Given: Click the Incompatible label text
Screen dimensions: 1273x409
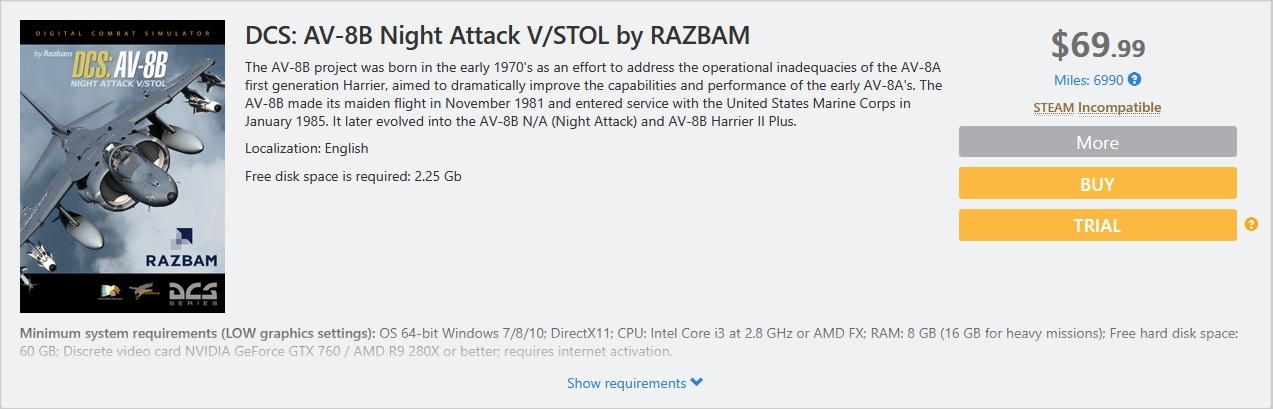Looking at the screenshot, I should pyautogui.click(x=1119, y=107).
